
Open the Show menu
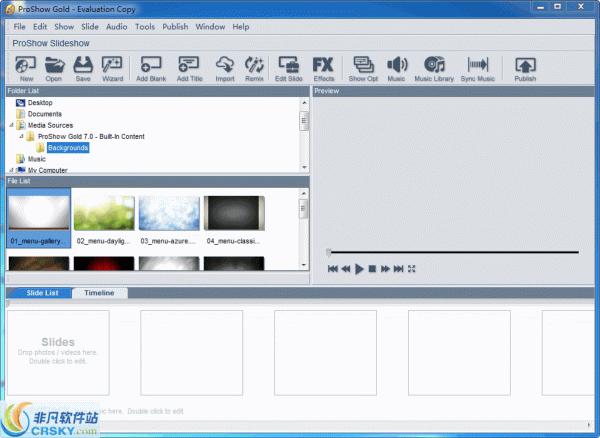(64, 27)
